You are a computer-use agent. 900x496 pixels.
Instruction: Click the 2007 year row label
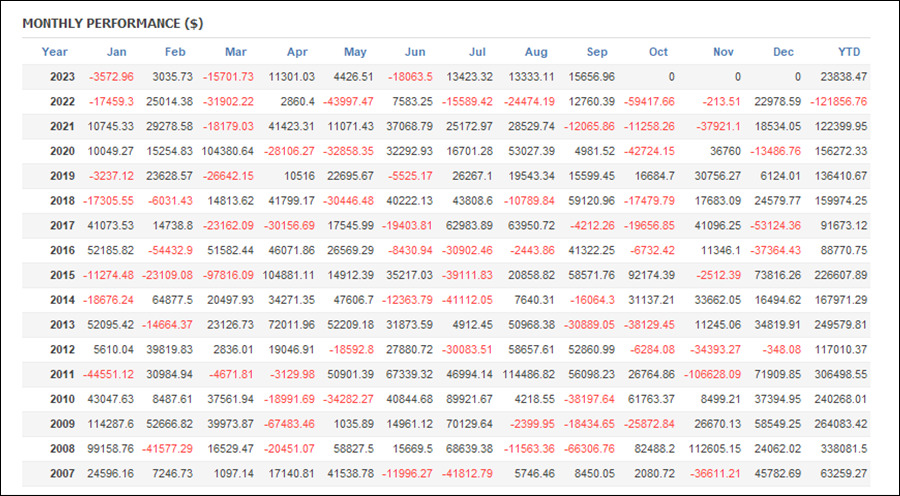(62, 474)
